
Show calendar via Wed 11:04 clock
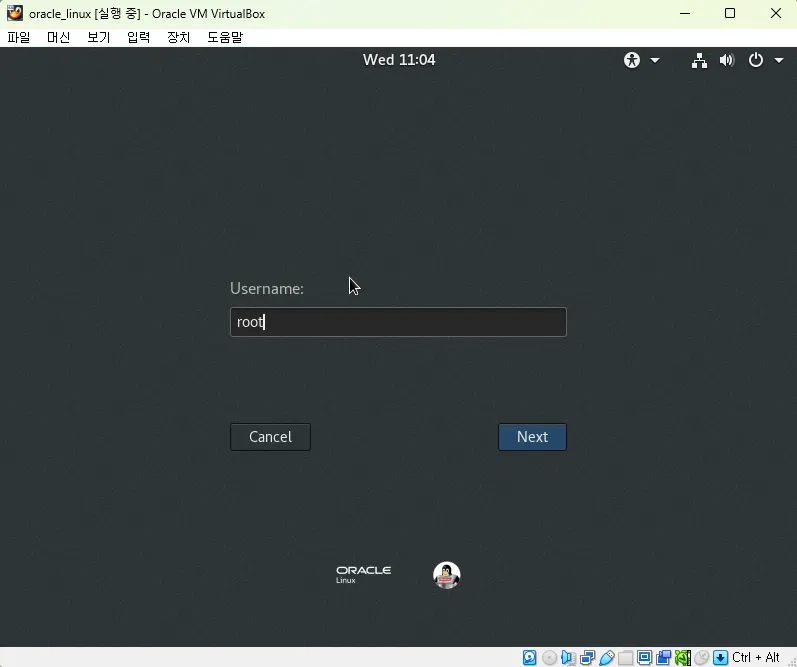[x=399, y=60]
